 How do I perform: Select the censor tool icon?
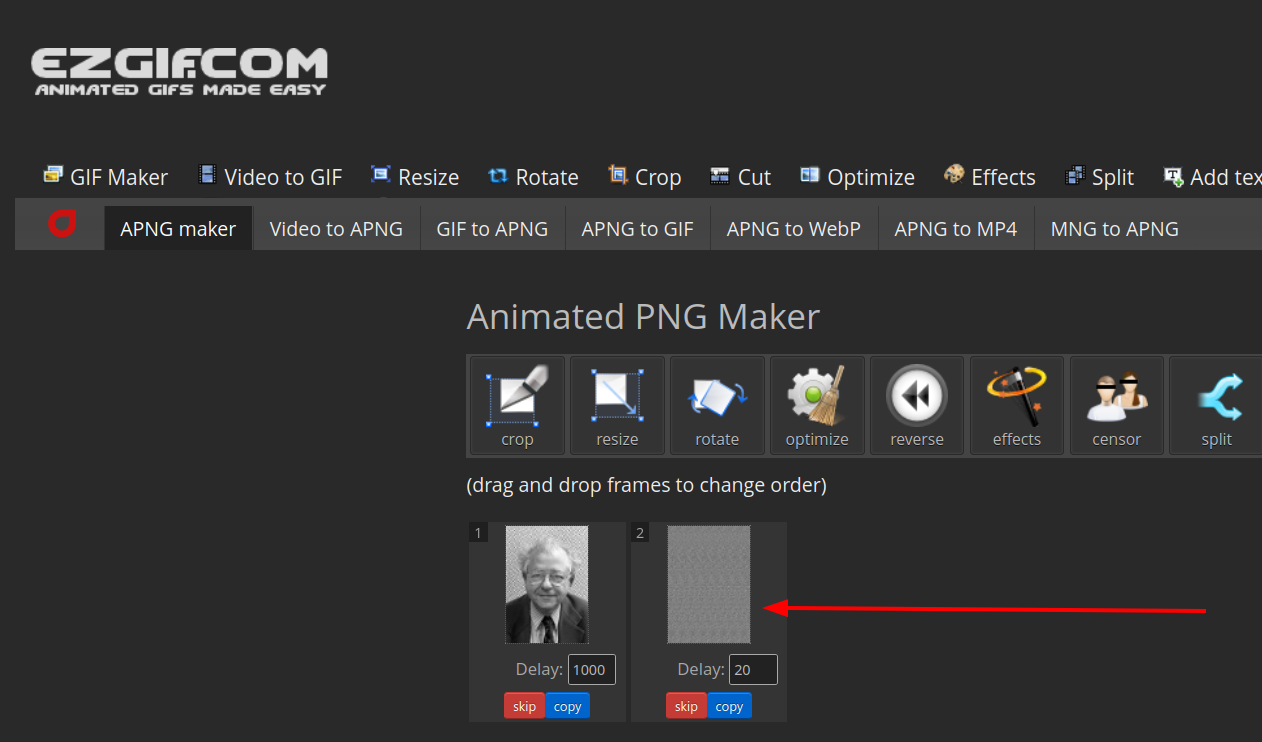pos(1117,405)
